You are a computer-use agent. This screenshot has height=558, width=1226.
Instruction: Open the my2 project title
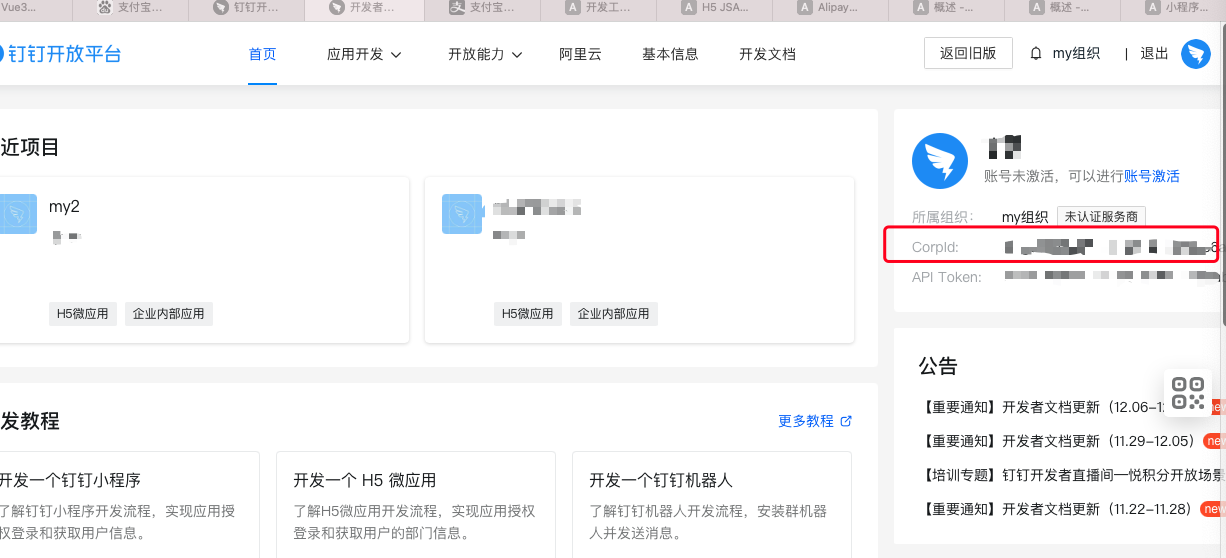click(64, 207)
